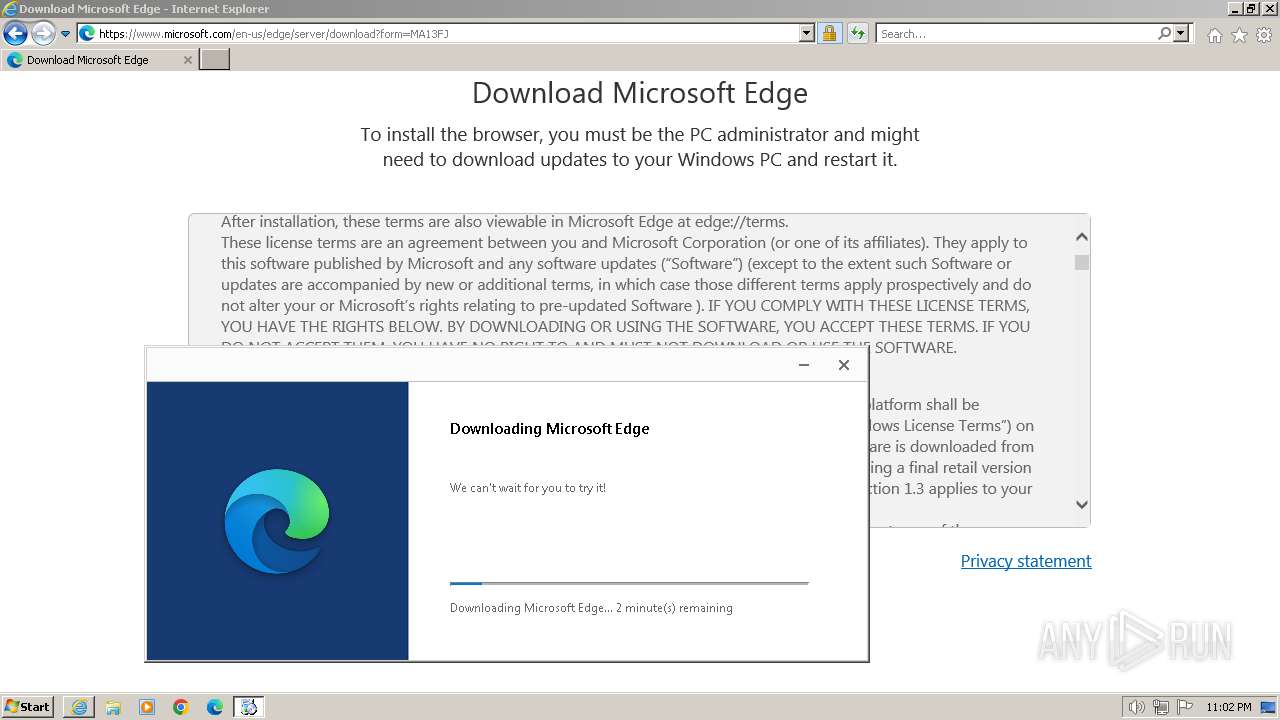Click the magnifier search icon
This screenshot has height=720, width=1280.
point(1164,33)
